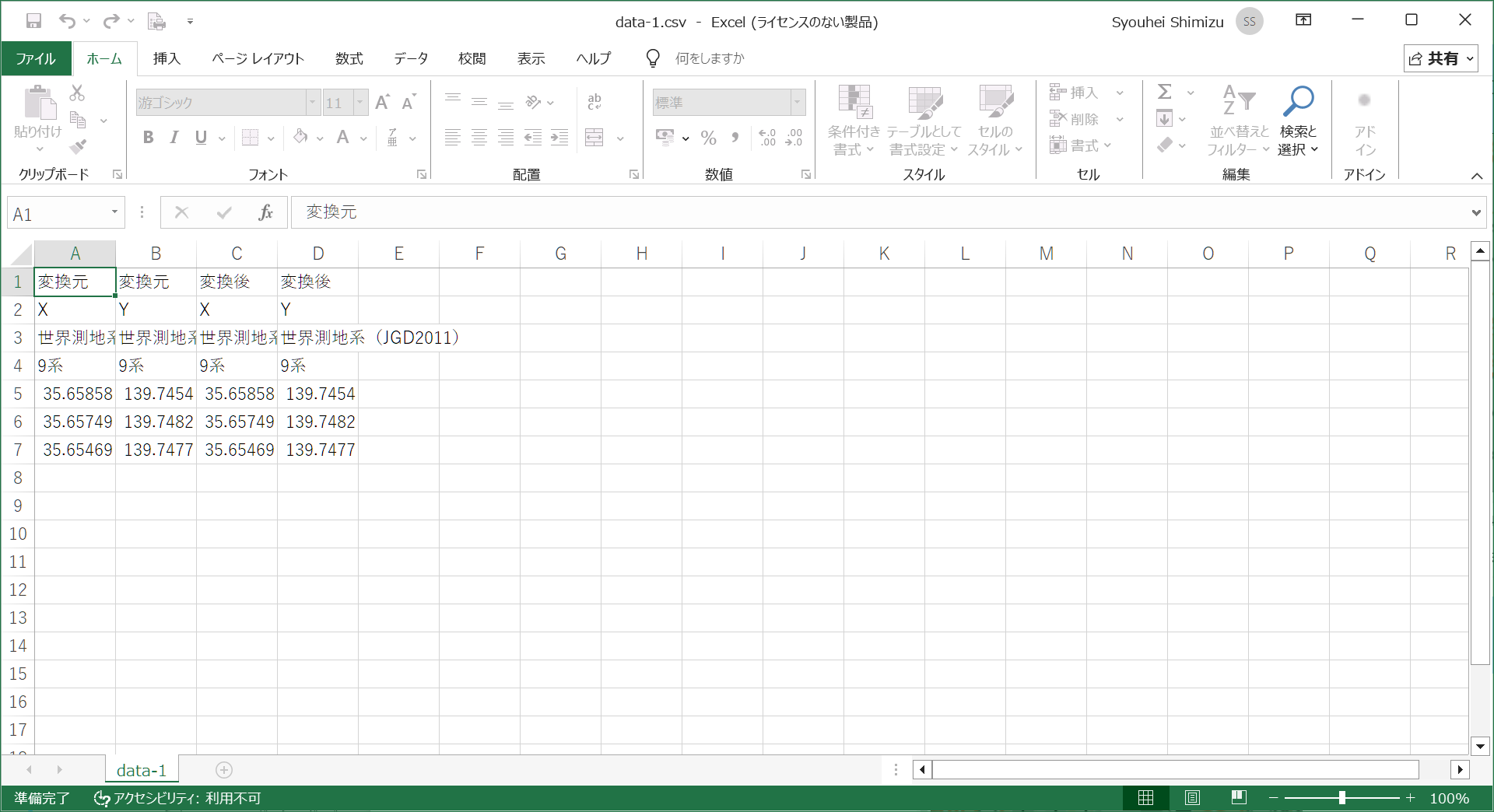Toggle Bold formatting

148,138
